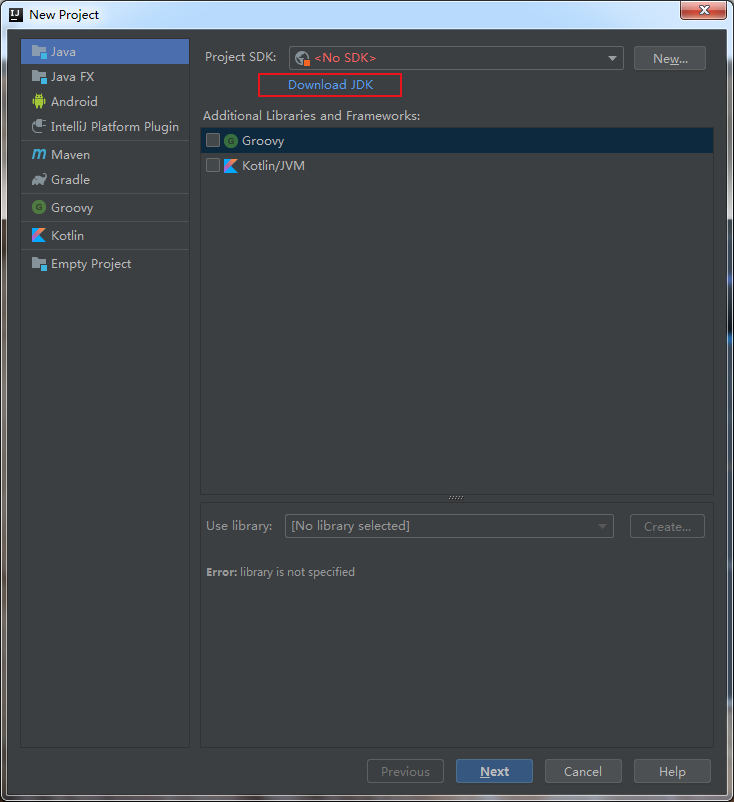The height and width of the screenshot is (802, 734).
Task: Open the Use library dropdown
Action: [449, 526]
